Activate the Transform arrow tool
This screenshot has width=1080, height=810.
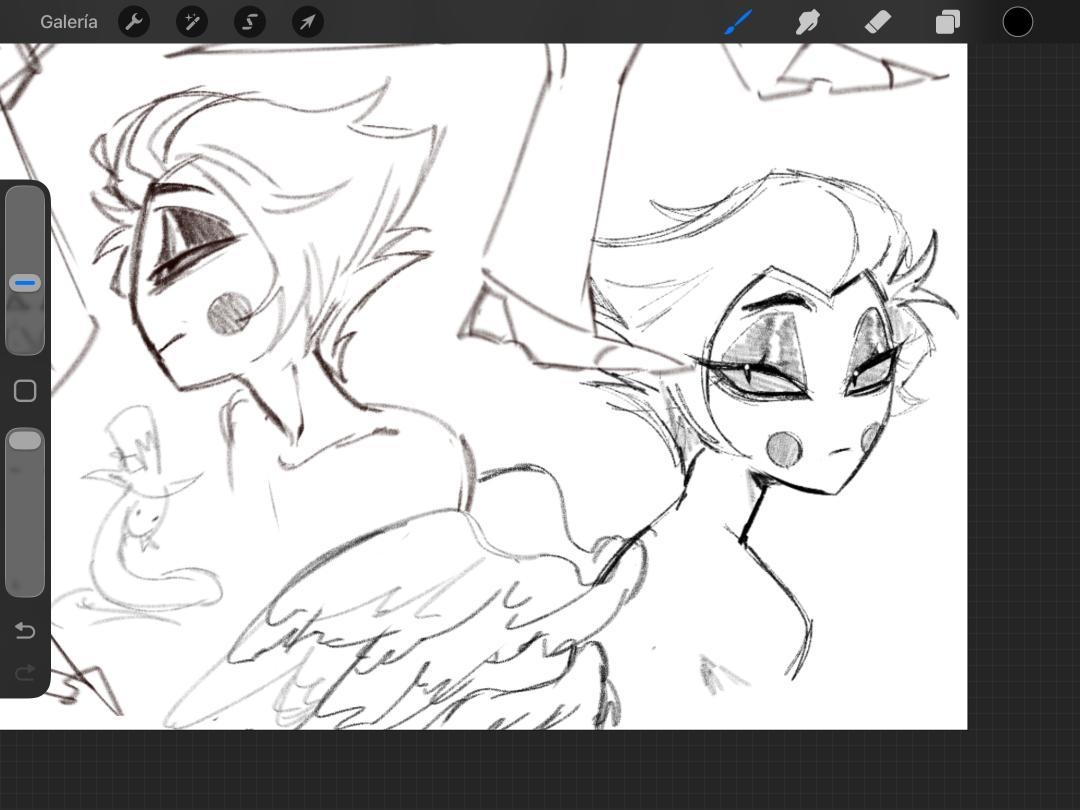[308, 21]
